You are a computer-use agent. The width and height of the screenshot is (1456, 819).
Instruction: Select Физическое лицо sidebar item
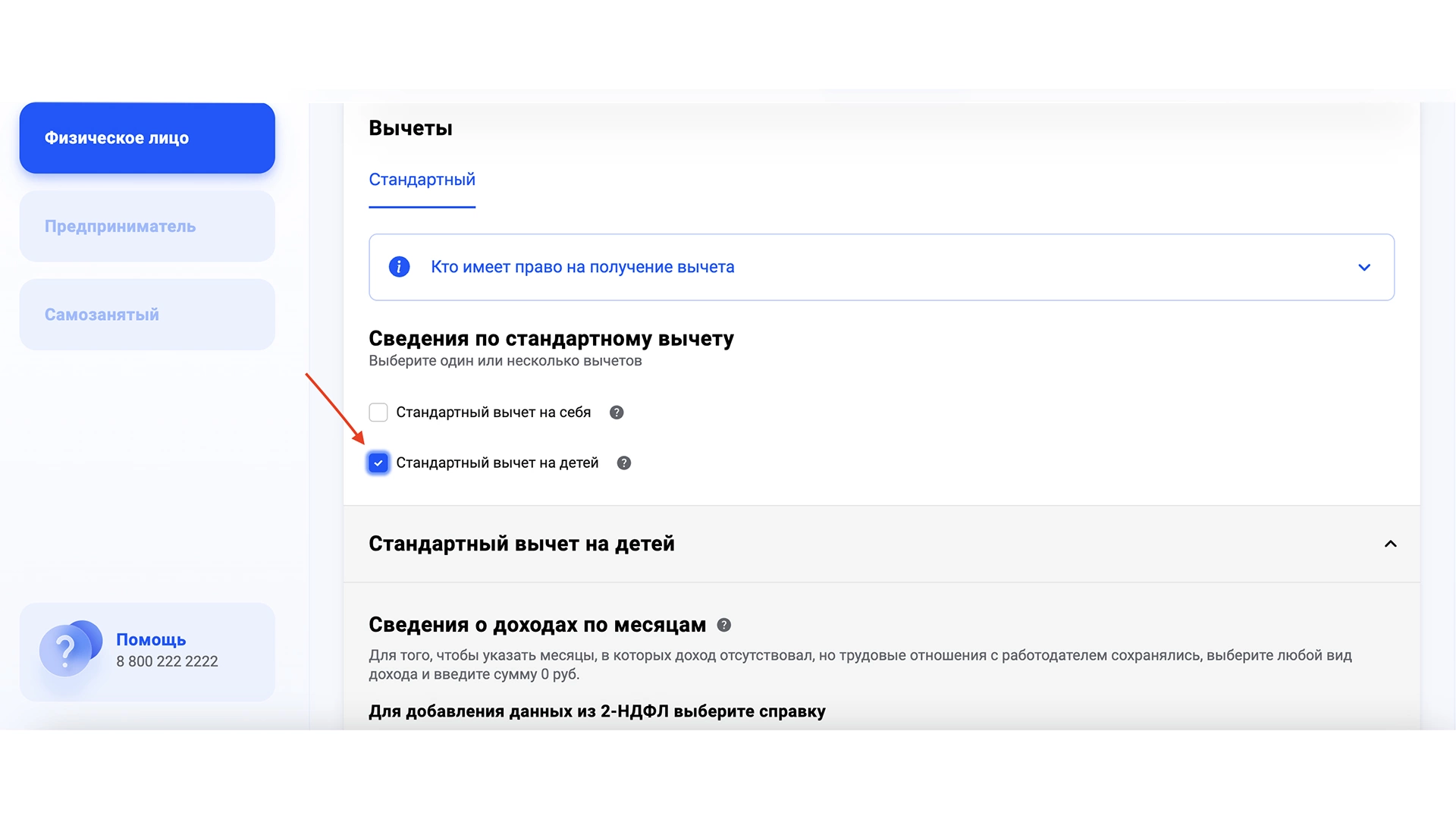pyautogui.click(x=147, y=138)
